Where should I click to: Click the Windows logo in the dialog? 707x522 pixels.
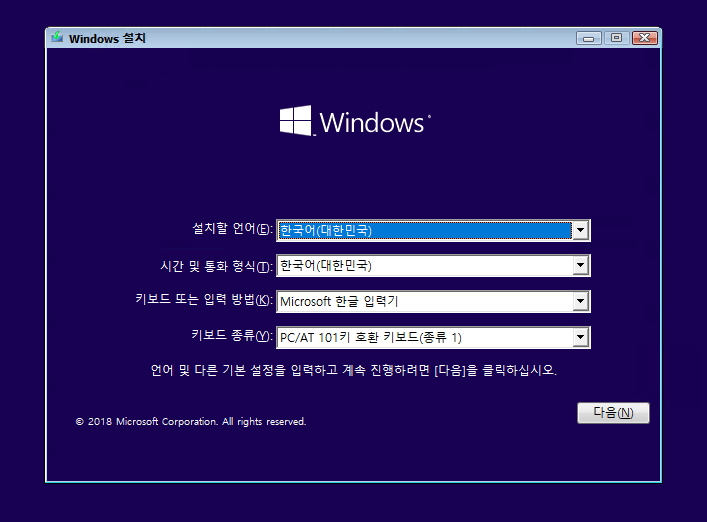pos(355,121)
